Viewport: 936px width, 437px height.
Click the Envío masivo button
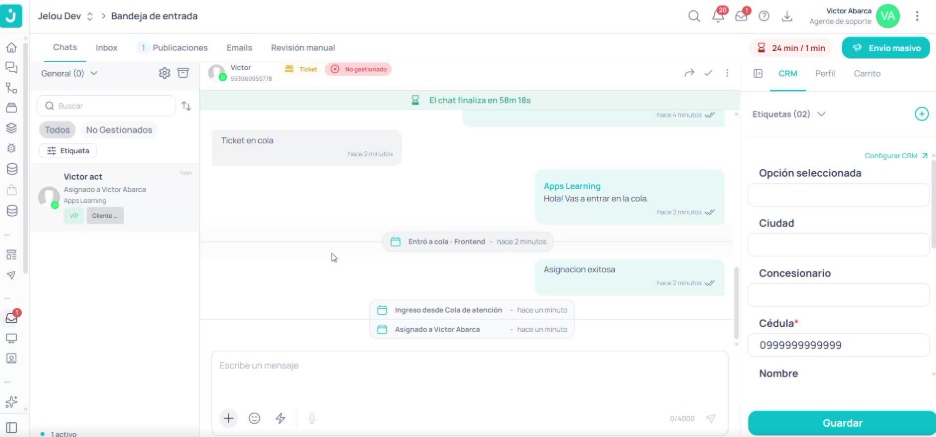click(886, 48)
